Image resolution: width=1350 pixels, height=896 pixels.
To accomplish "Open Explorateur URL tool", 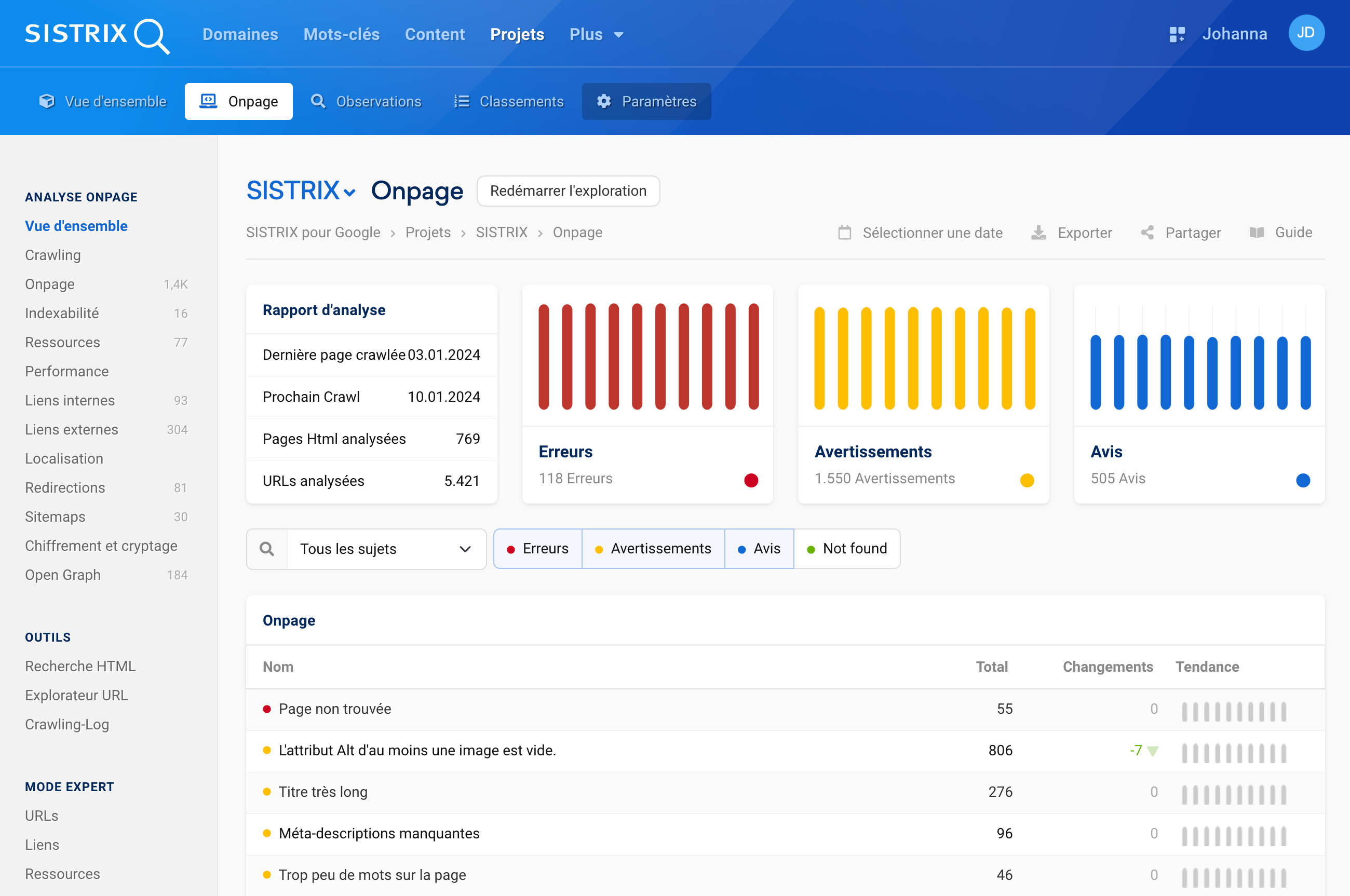I will pyautogui.click(x=77, y=696).
